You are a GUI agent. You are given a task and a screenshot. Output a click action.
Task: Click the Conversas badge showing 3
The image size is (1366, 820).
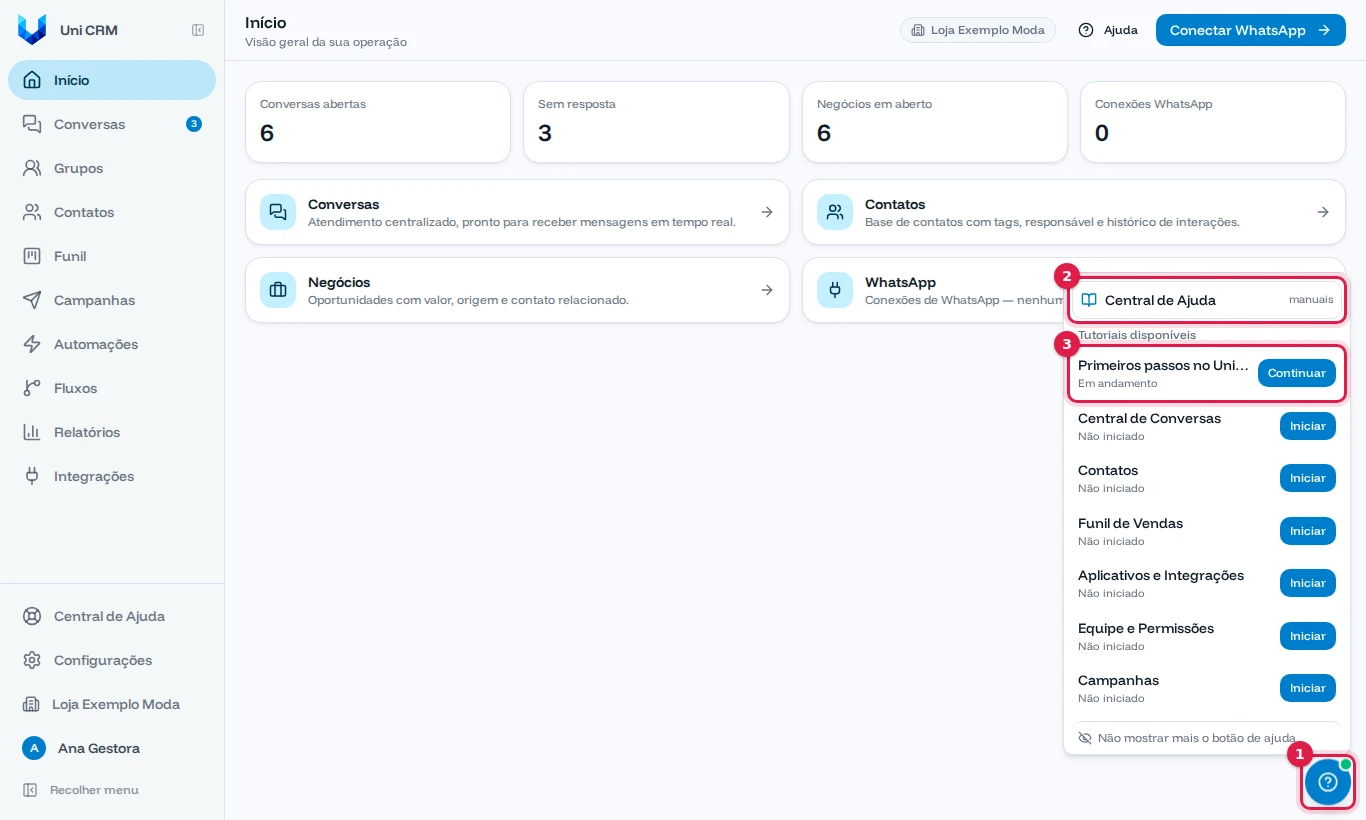tap(194, 124)
